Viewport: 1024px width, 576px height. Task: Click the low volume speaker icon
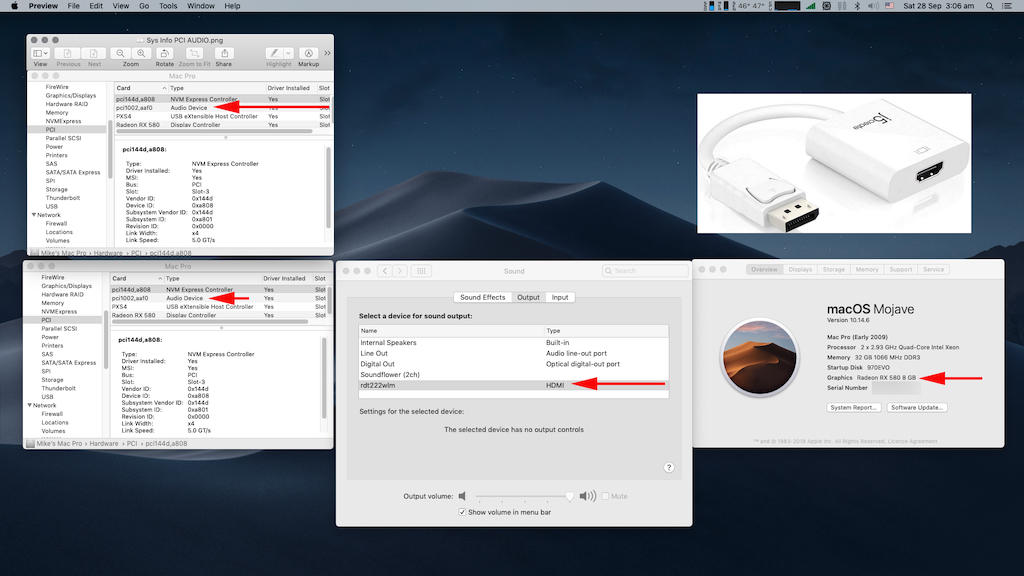pyautogui.click(x=462, y=496)
